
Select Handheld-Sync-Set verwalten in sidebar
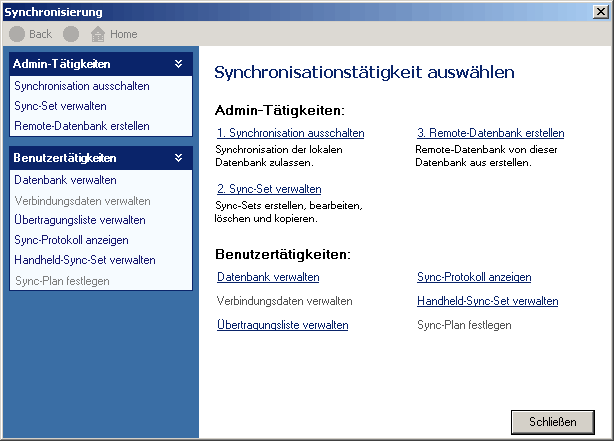tap(85, 260)
